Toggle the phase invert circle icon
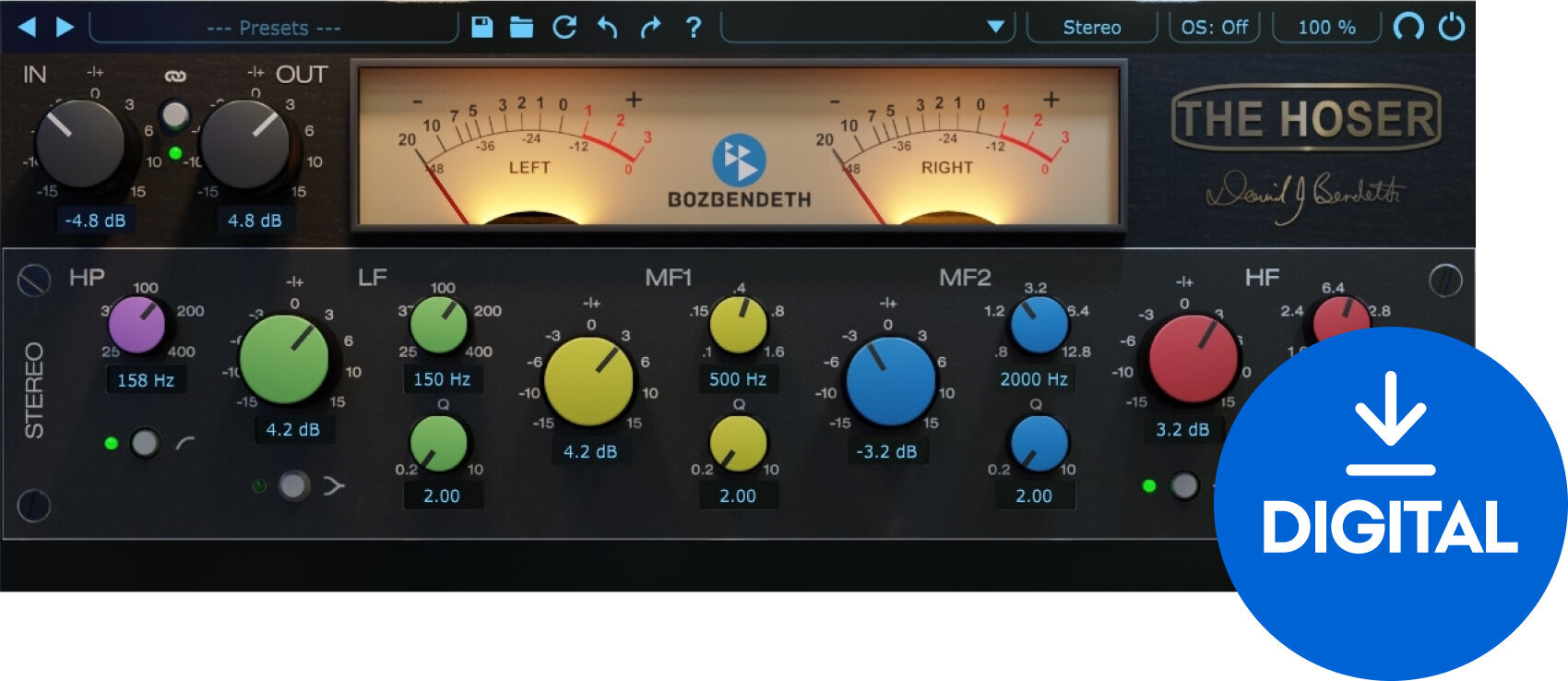This screenshot has height=681, width=1568. [1408, 27]
